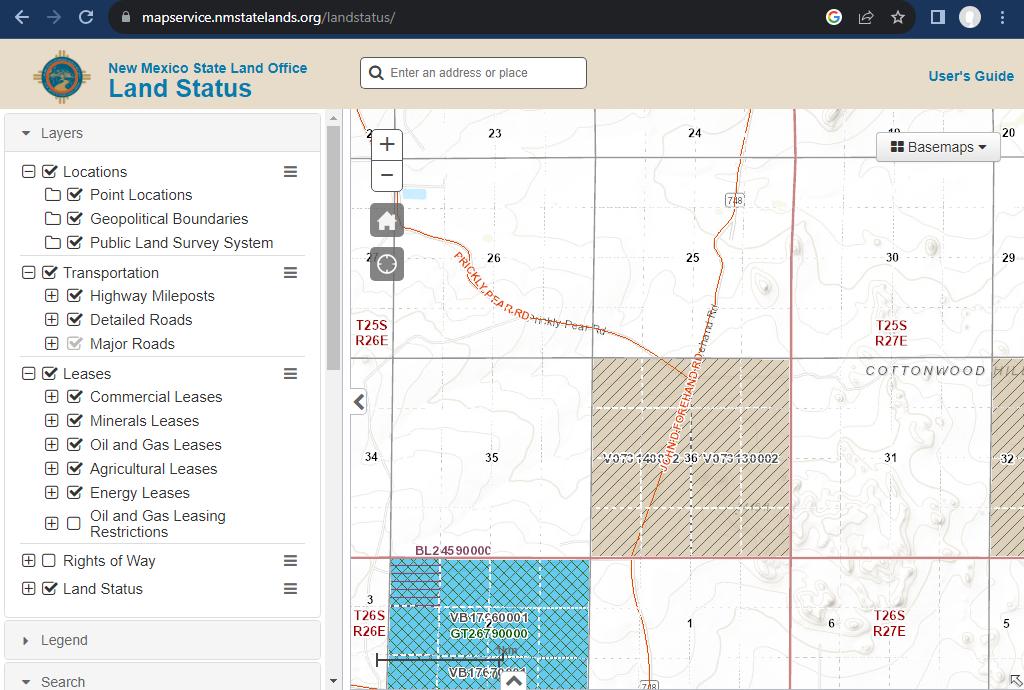Bookmark this page with the star icon
Image resolution: width=1024 pixels, height=690 pixels.
(x=898, y=17)
